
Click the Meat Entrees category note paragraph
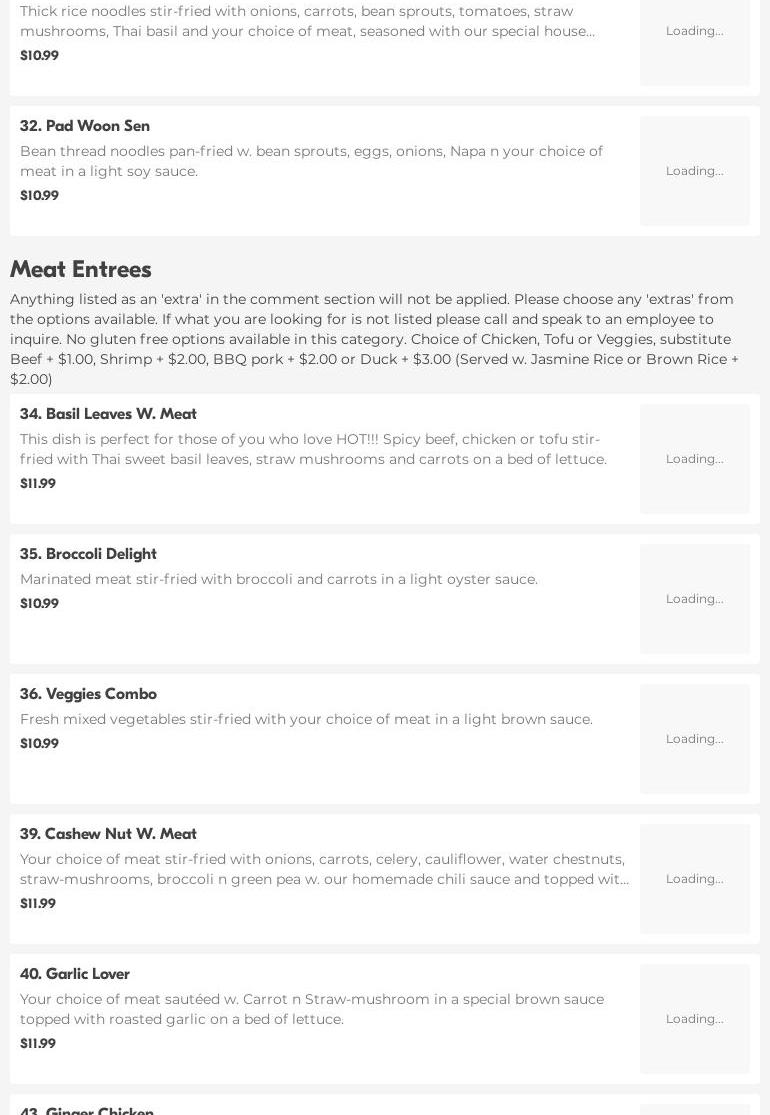(374, 339)
